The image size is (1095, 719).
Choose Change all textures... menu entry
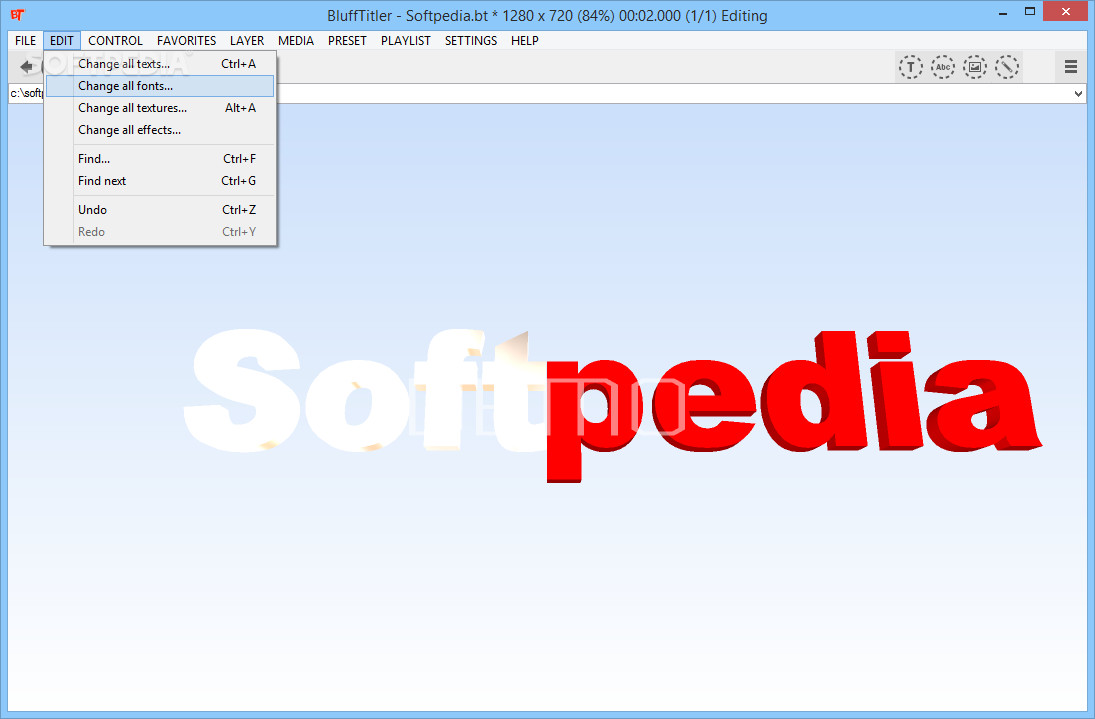160,108
